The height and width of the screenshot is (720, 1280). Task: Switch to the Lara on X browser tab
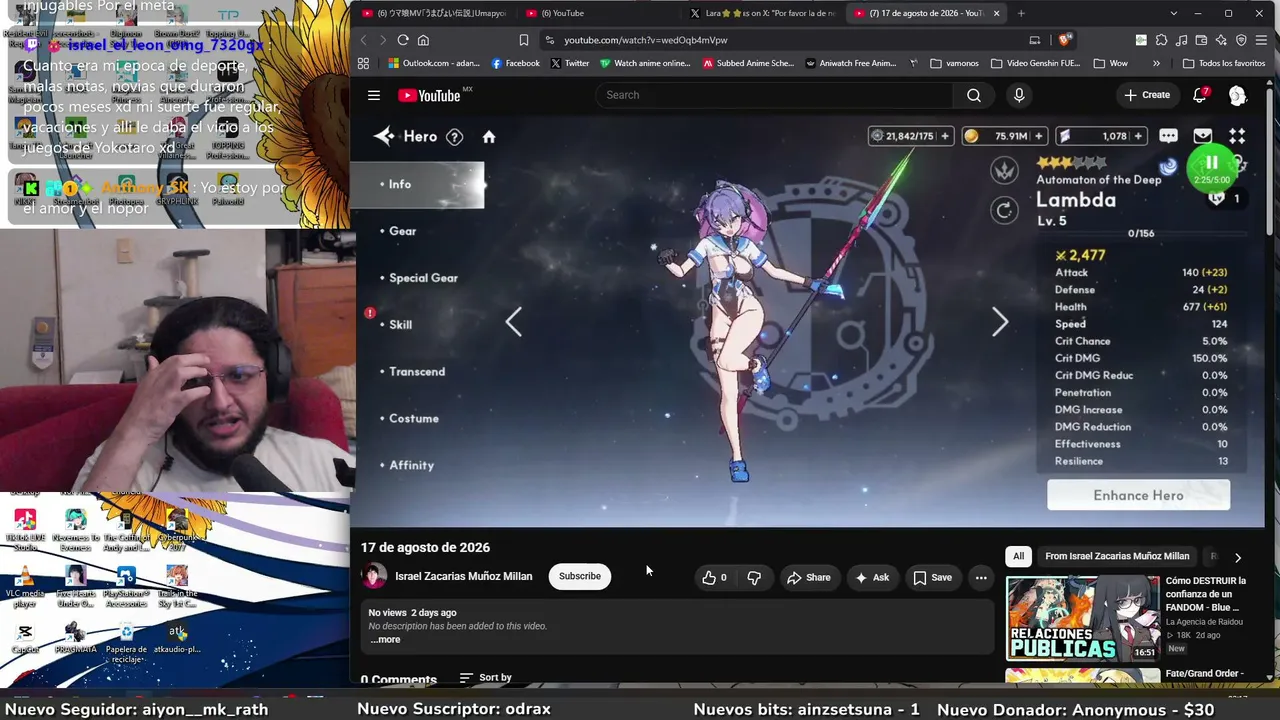click(x=762, y=13)
